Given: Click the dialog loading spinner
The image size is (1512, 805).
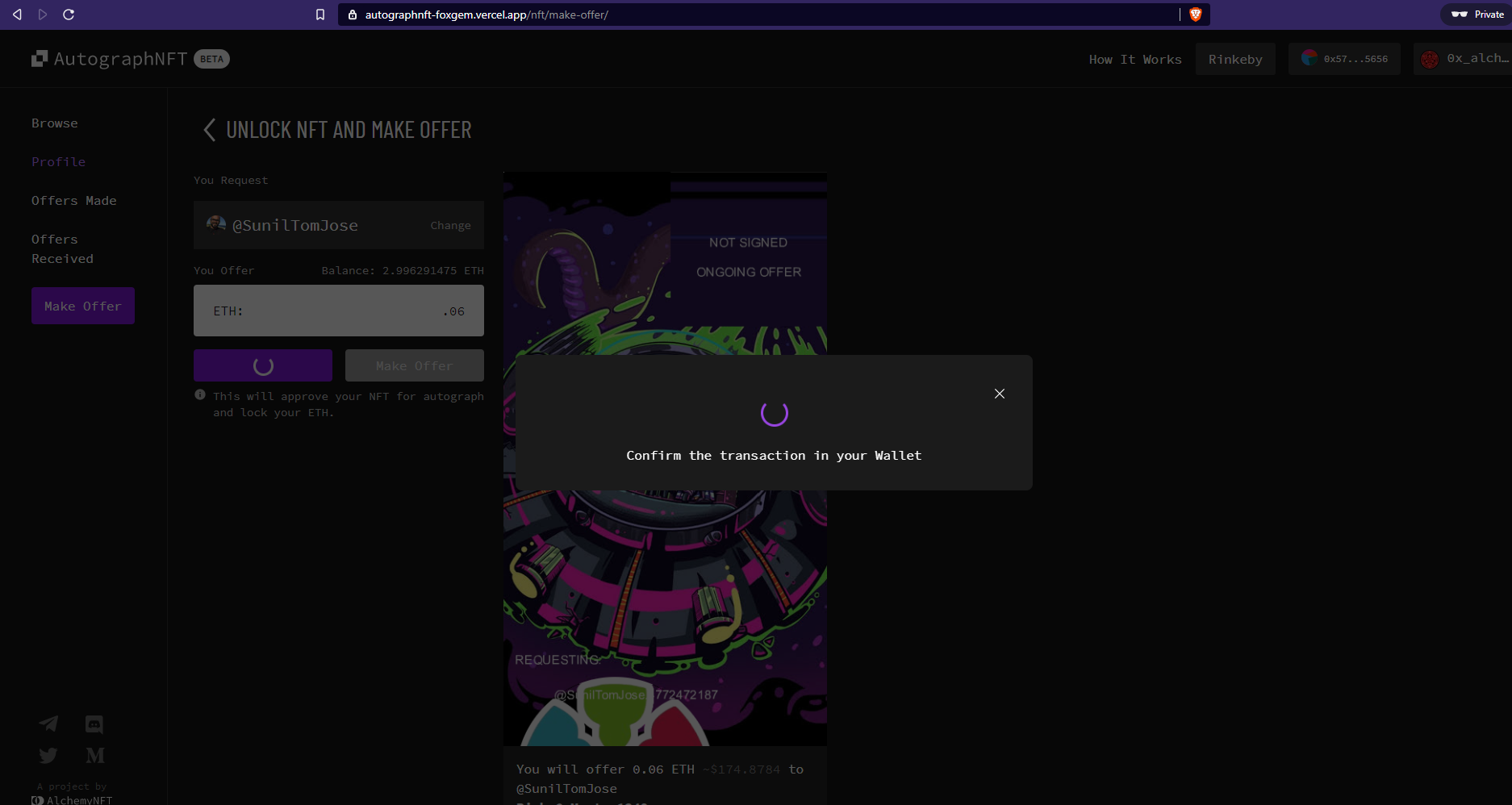Looking at the screenshot, I should pos(775,413).
